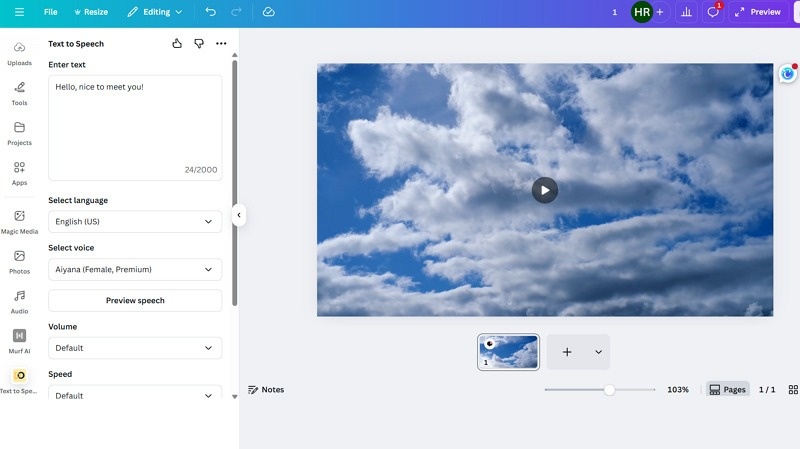Open the full-screen Preview button
800x449 pixels.
click(x=758, y=12)
